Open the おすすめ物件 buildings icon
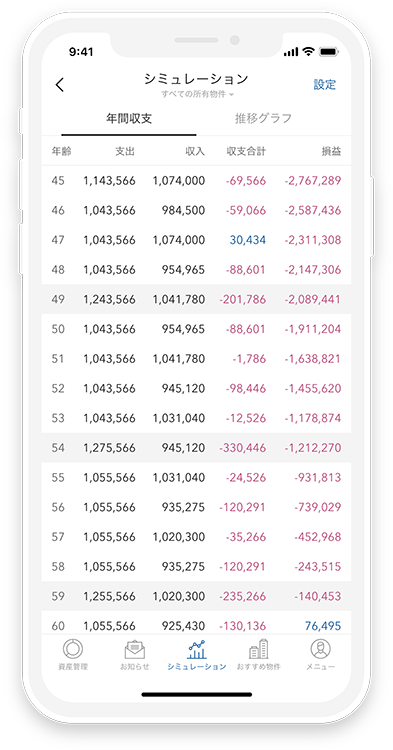Viewport: 393px width, 750px height. [258, 649]
